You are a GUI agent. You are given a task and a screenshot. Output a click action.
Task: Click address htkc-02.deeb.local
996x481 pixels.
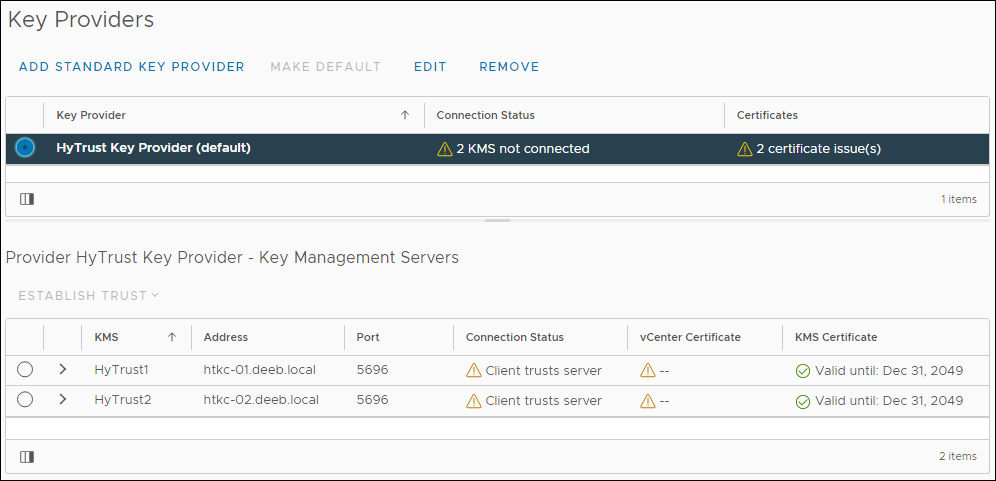(x=261, y=400)
